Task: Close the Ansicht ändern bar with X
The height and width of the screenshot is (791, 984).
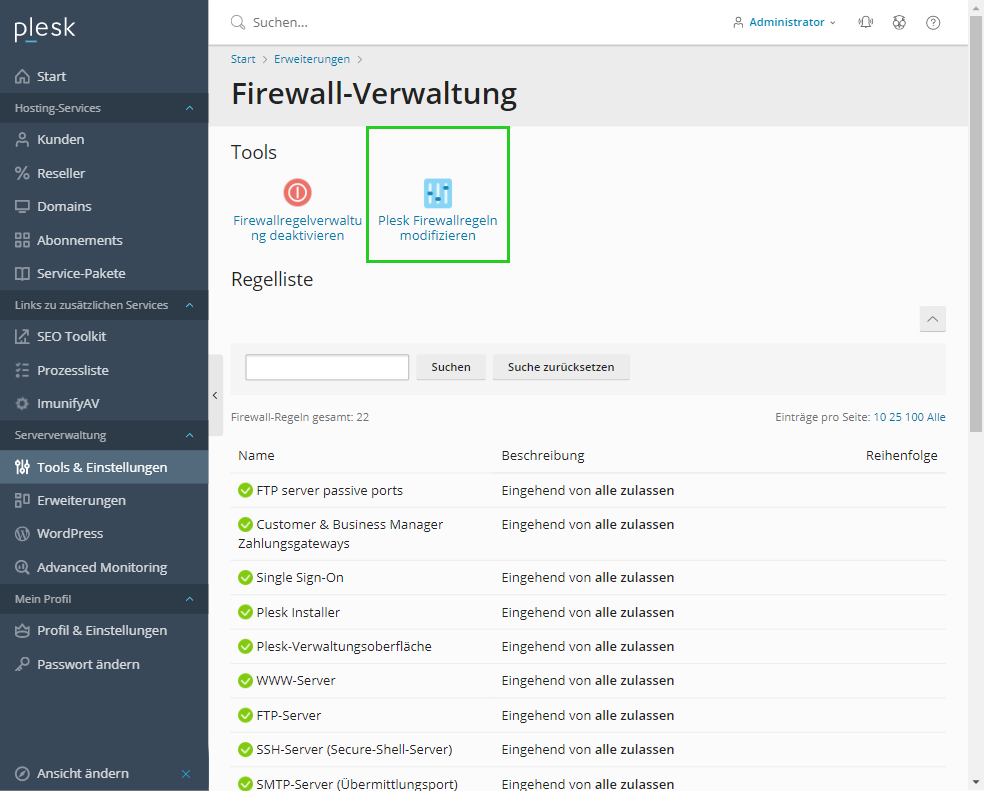Action: (186, 773)
